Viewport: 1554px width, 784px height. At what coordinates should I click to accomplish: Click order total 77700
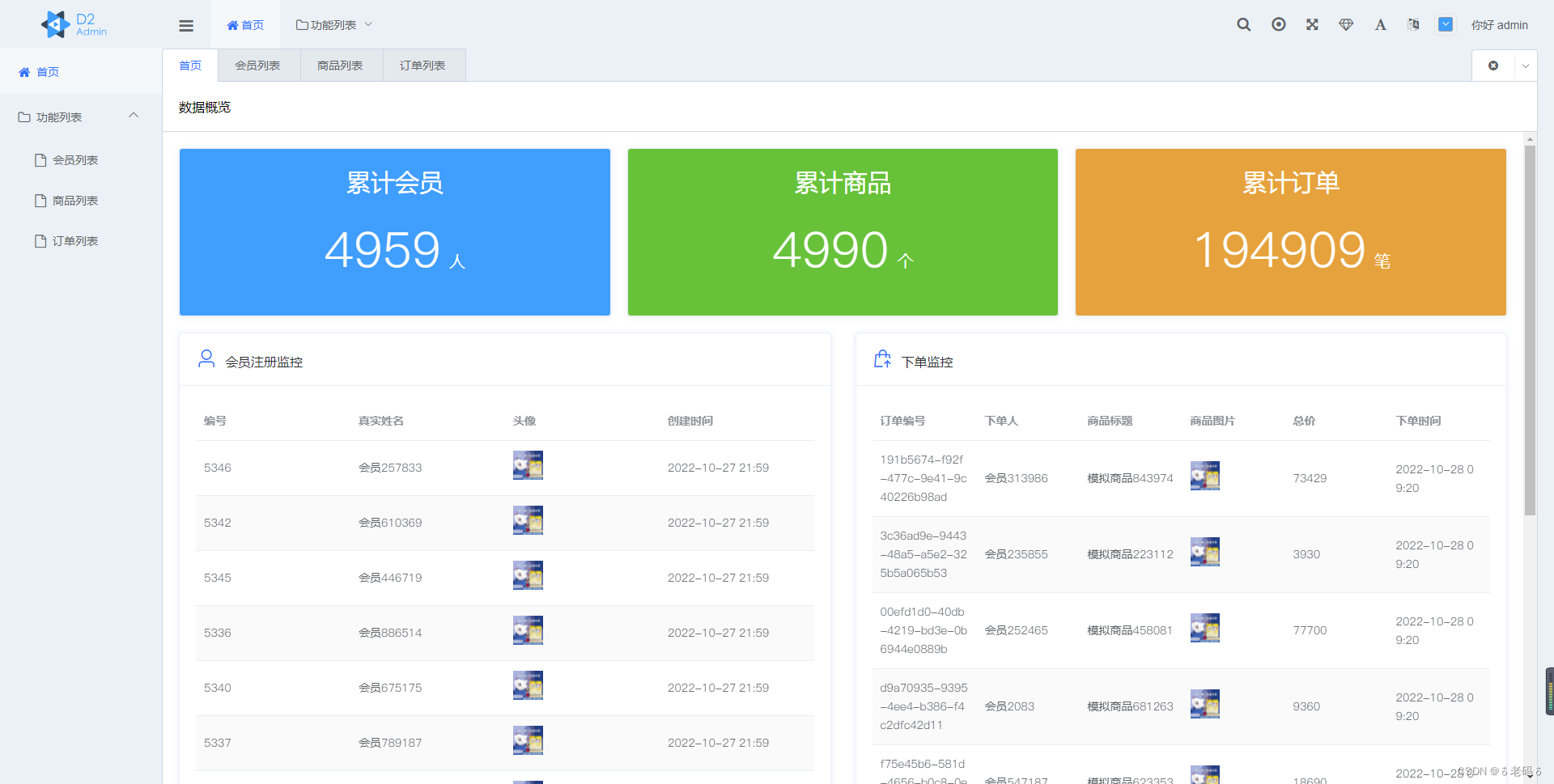point(1310,630)
